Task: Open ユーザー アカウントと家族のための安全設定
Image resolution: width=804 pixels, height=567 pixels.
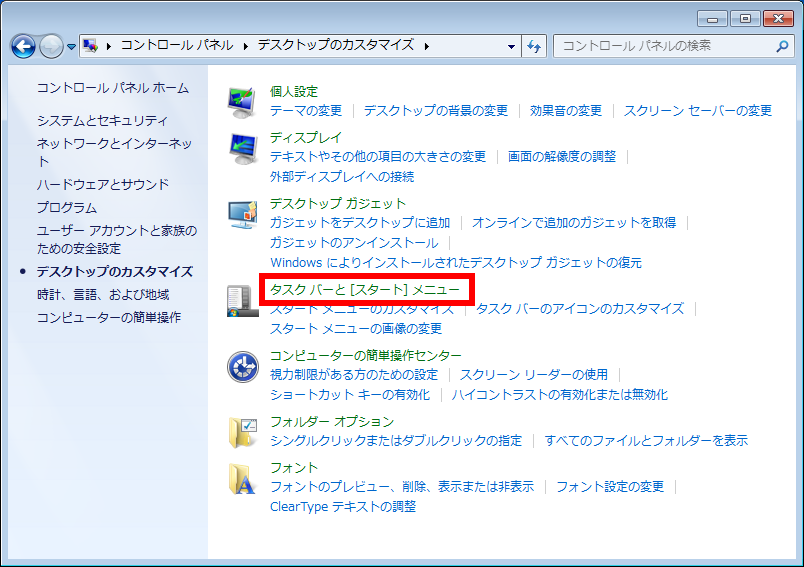Action: [117, 239]
